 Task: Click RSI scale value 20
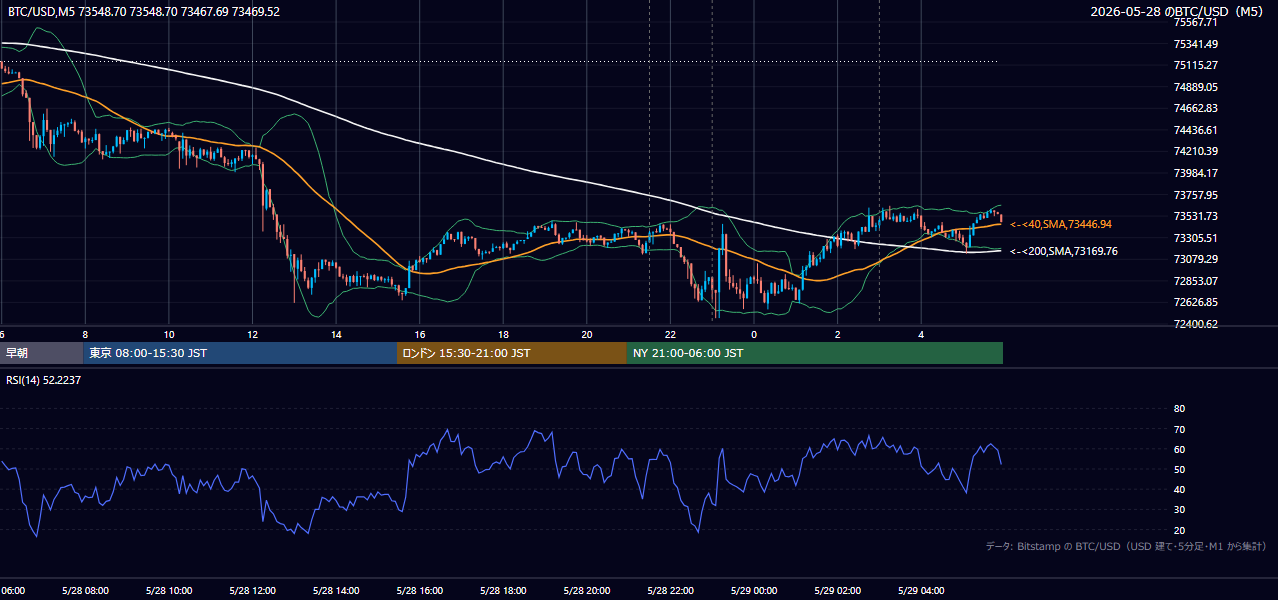pyautogui.click(x=1179, y=530)
